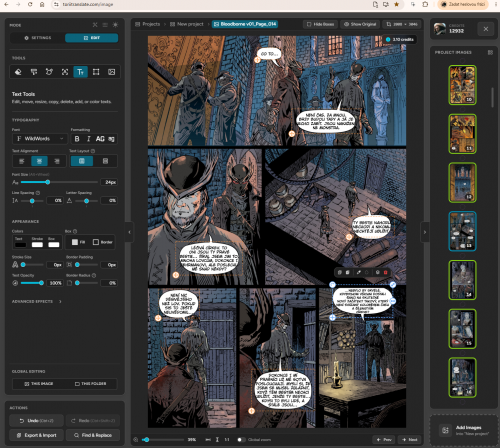Switch to Settings mode tab

click(x=38, y=38)
